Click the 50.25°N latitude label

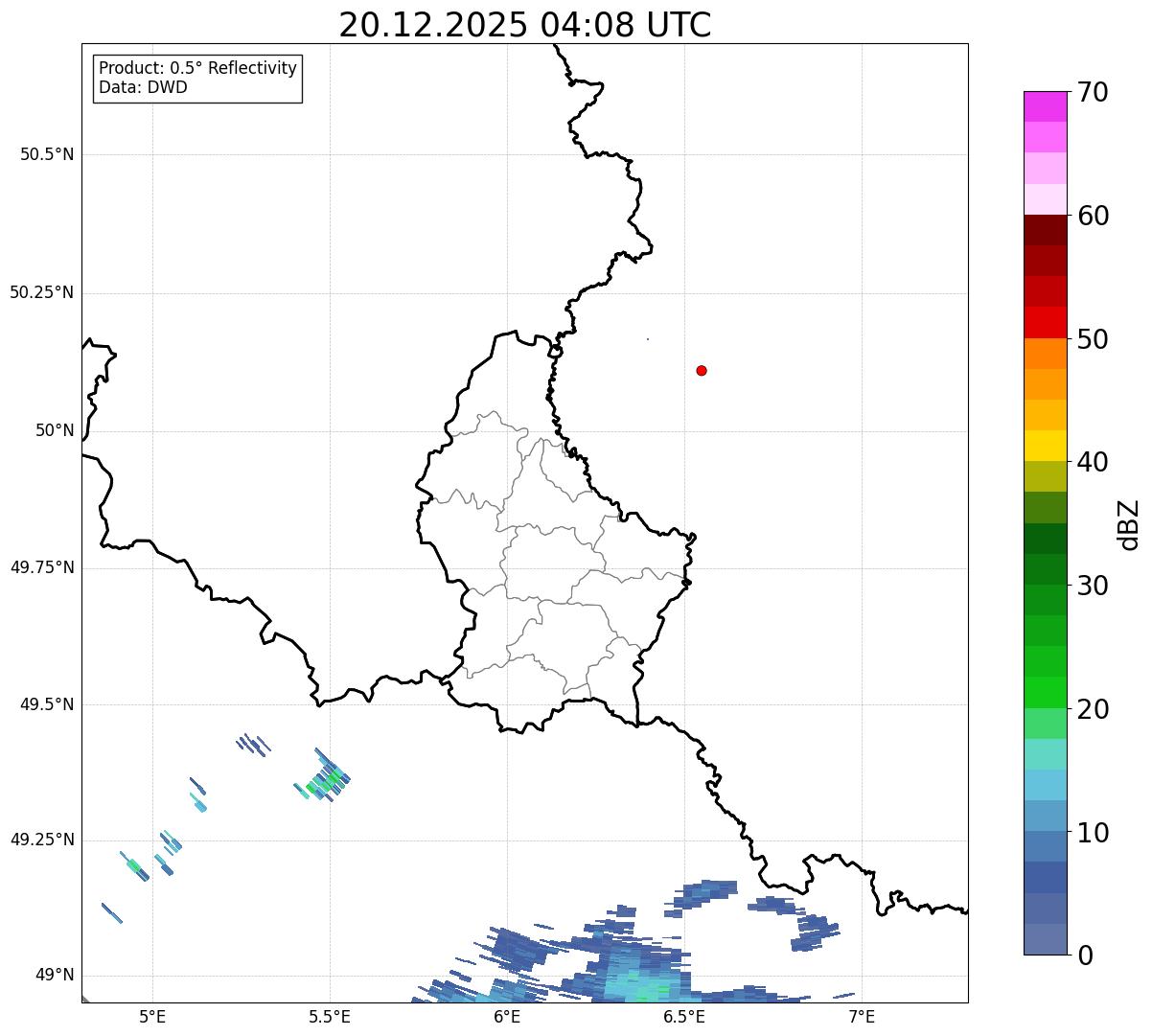point(42,292)
